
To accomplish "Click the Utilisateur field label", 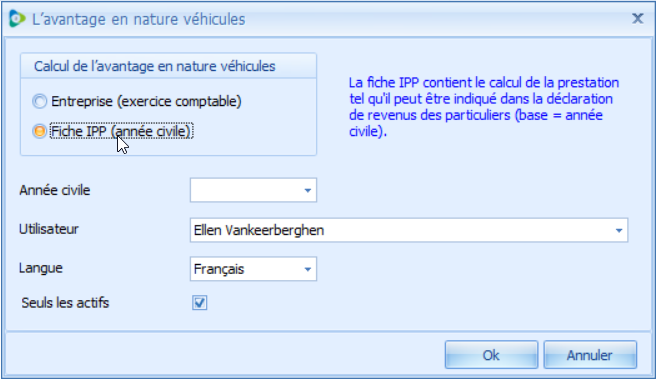I will point(49,229).
